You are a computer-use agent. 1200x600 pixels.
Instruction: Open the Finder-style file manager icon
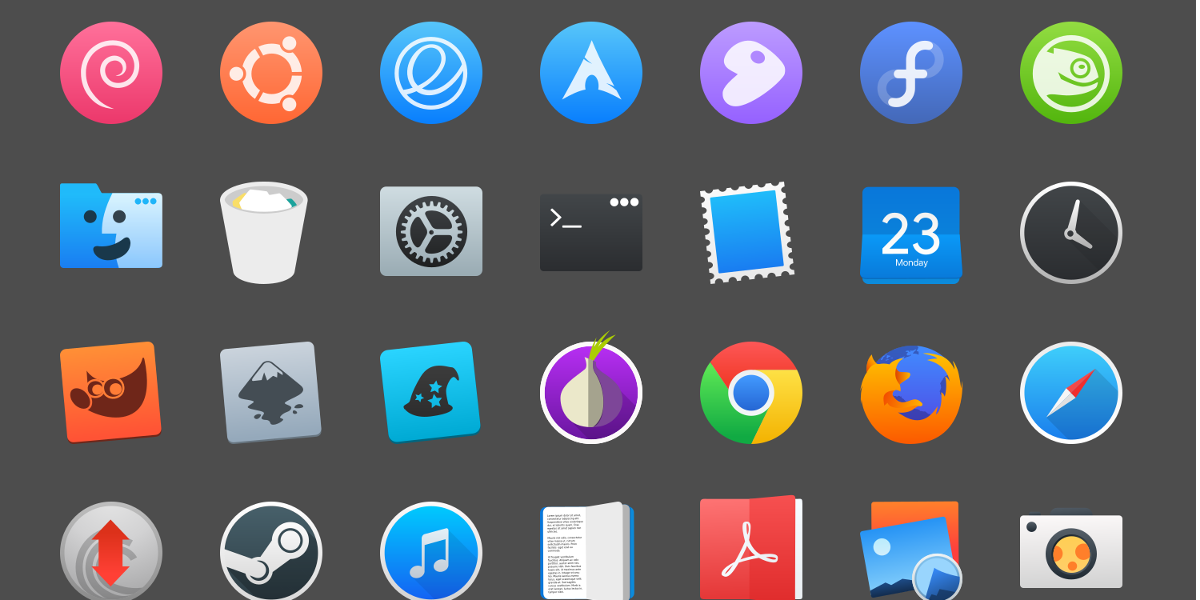tap(111, 225)
